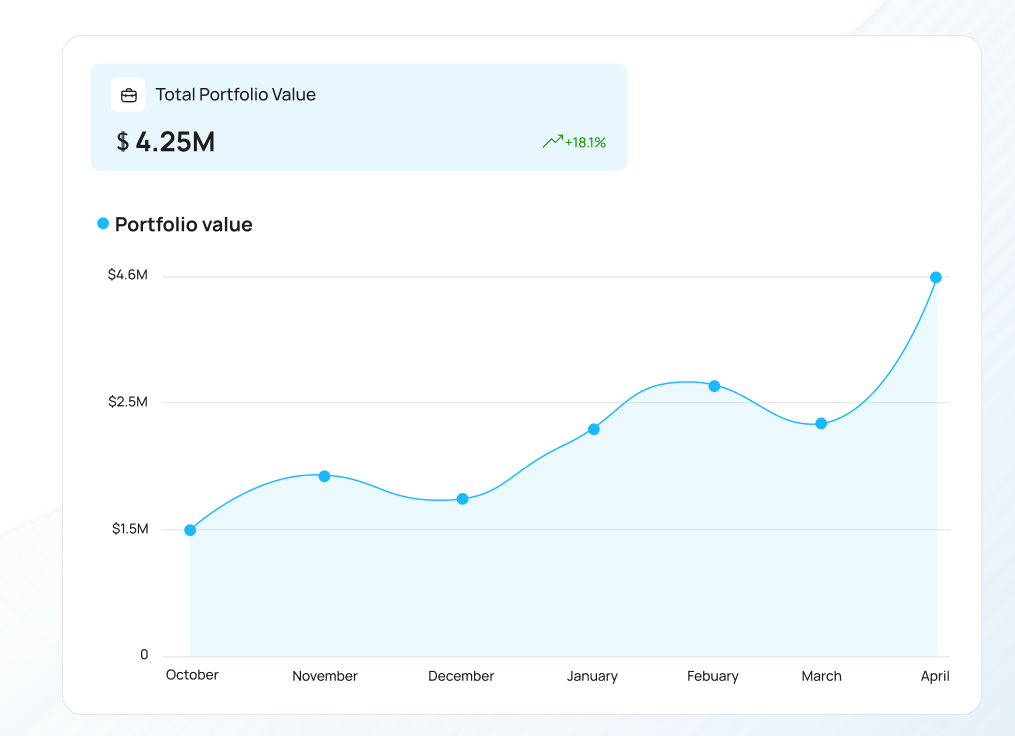Select the October data point on chart
The width and height of the screenshot is (1015, 736).
[190, 530]
